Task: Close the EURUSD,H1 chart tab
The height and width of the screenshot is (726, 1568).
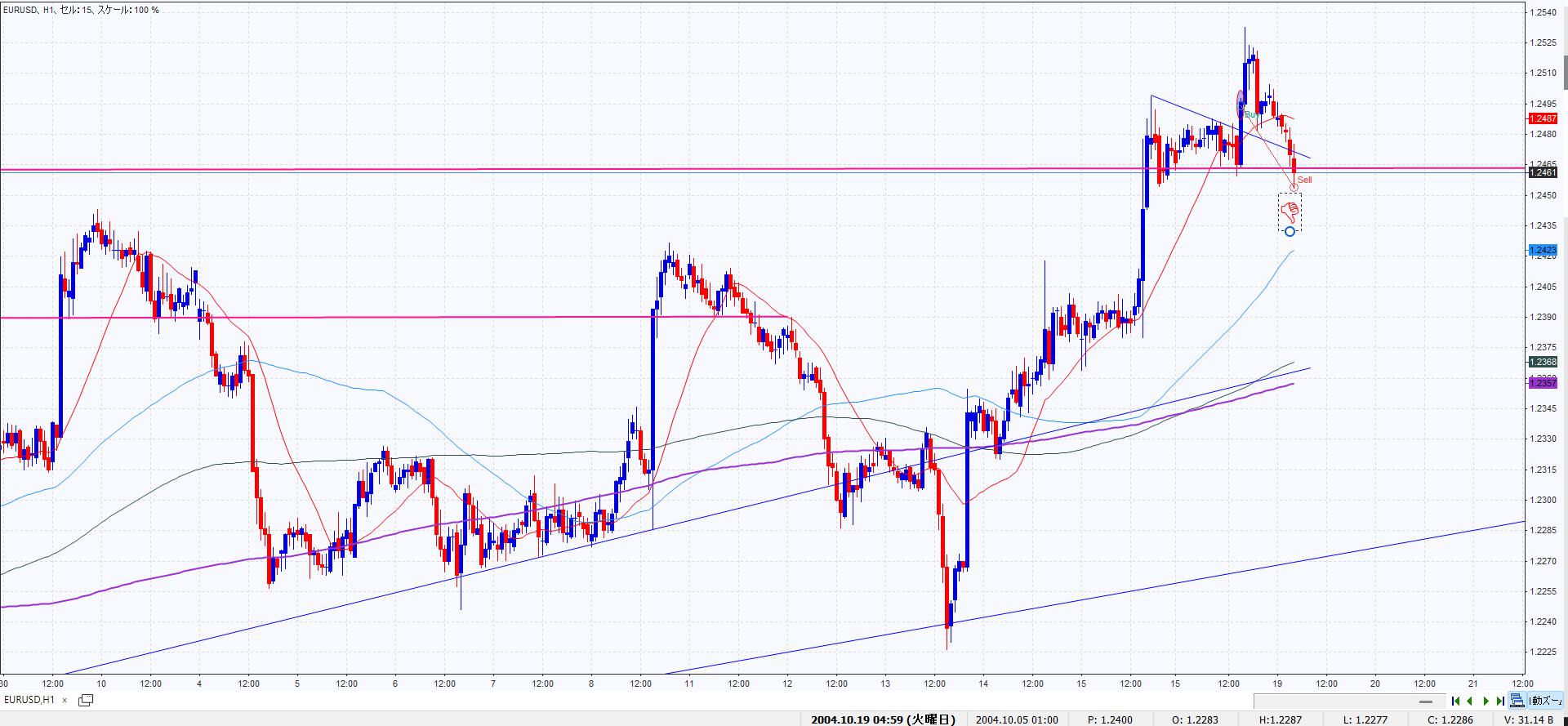Action: 65,700
